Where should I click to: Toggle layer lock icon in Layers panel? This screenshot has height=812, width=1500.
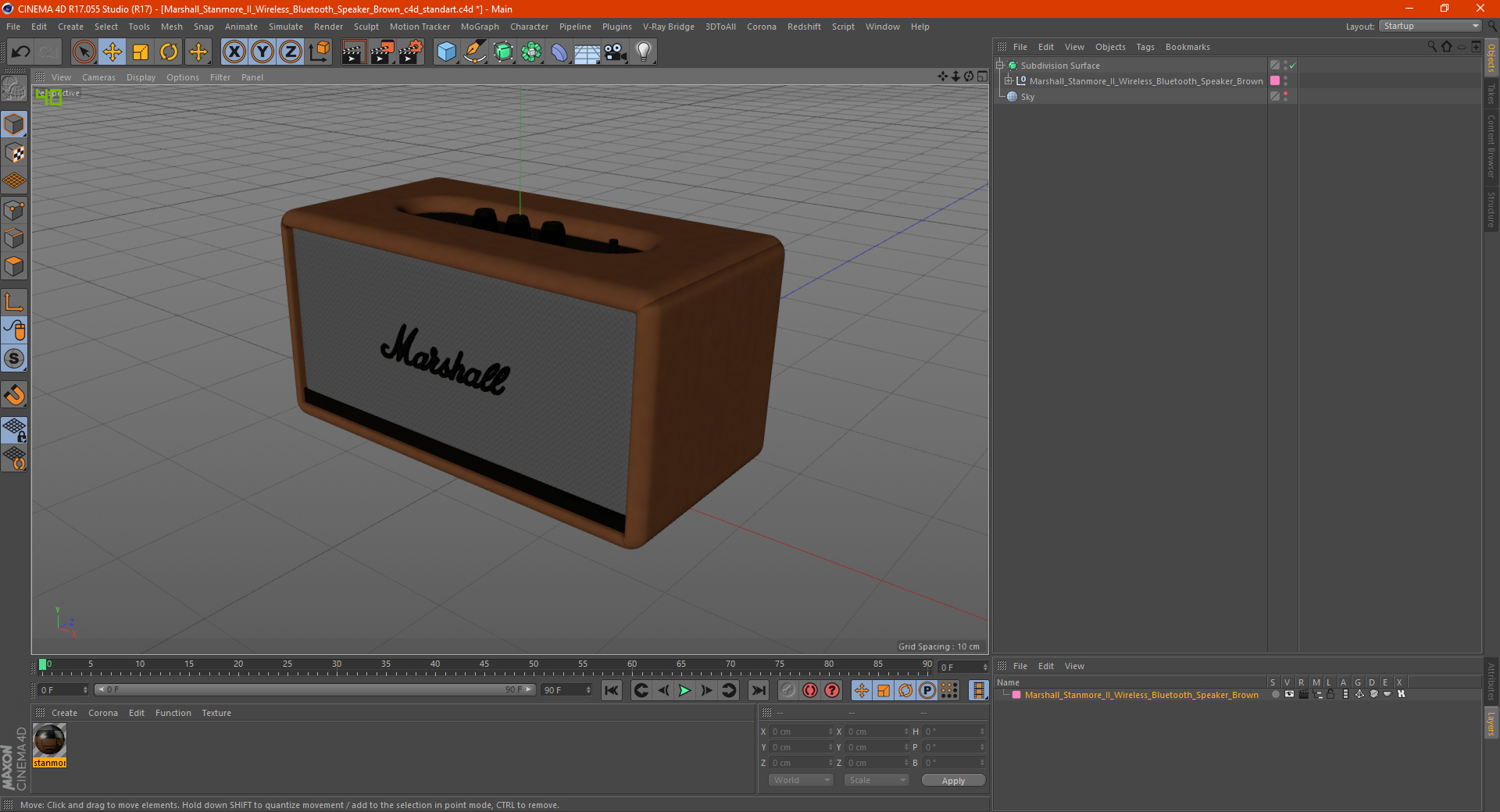click(x=1330, y=694)
